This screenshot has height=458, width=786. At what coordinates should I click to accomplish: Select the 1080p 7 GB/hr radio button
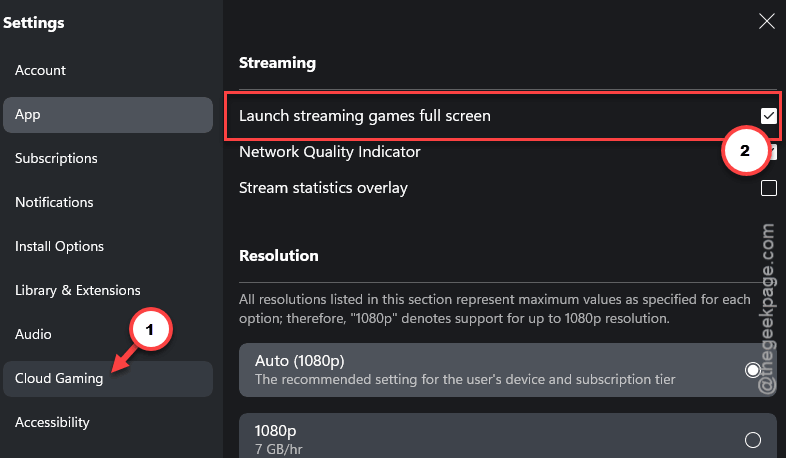(x=752, y=440)
